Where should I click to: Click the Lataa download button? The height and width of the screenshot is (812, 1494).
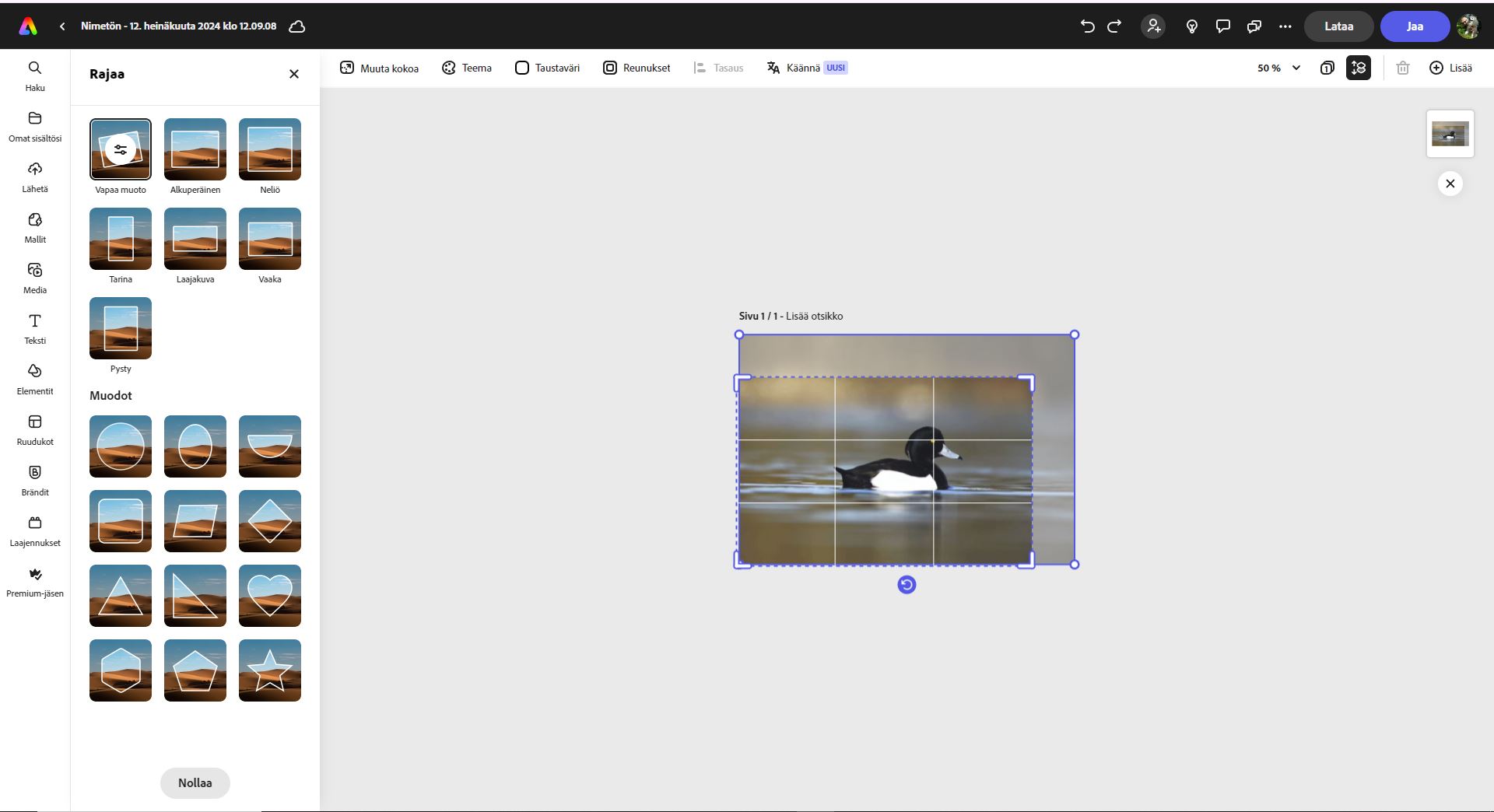click(1338, 26)
